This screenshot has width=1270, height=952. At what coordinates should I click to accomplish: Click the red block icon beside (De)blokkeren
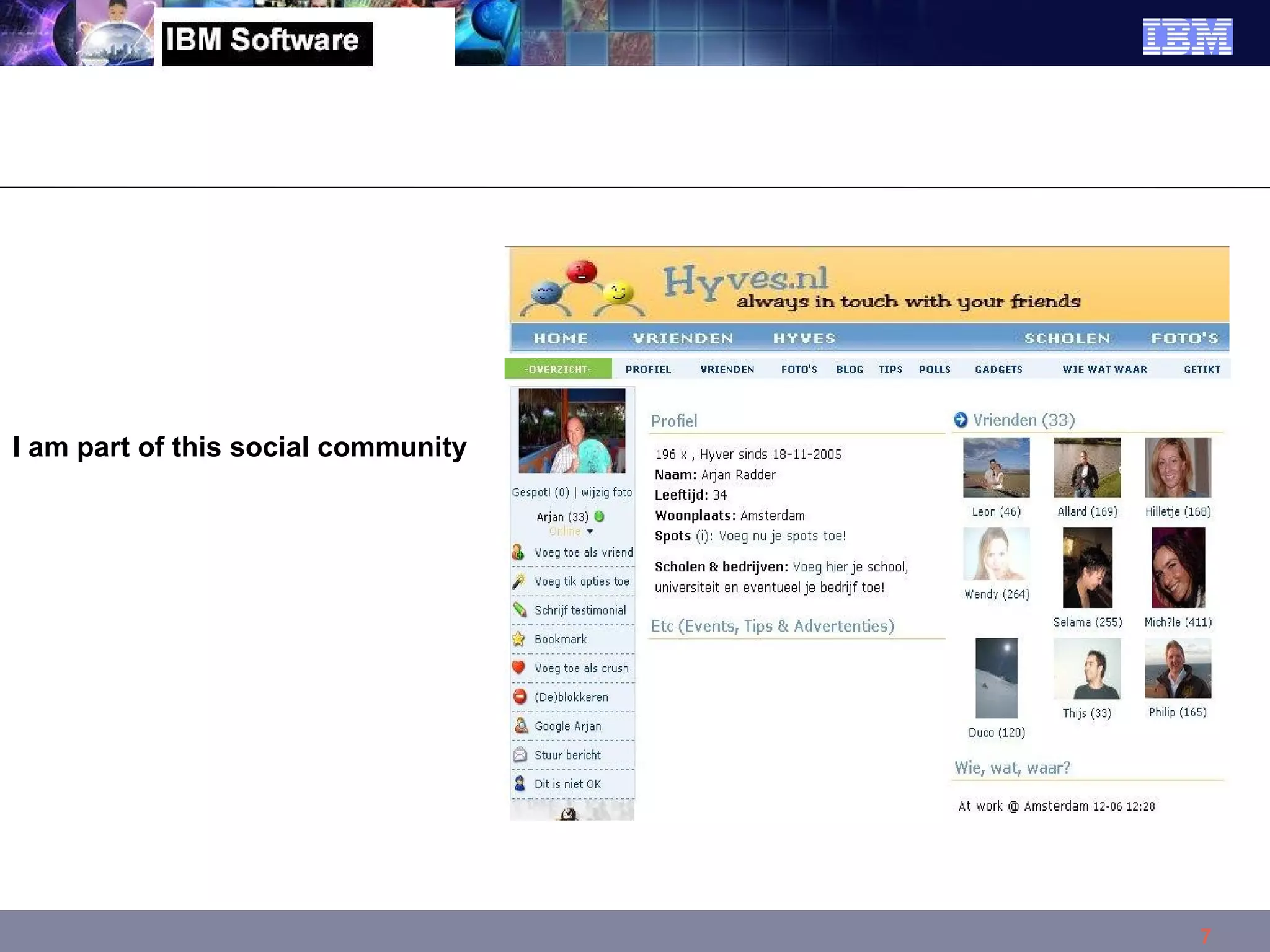520,697
